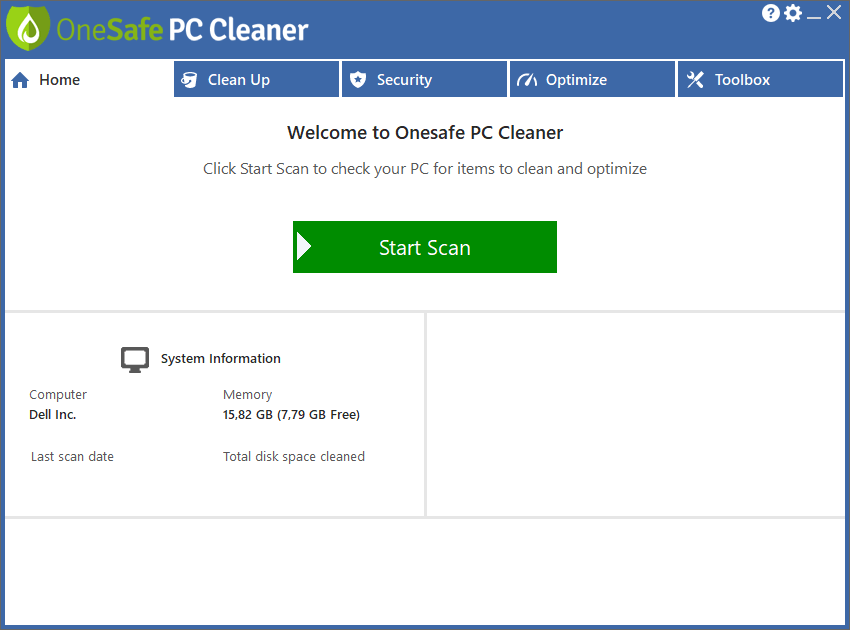The image size is (850, 630).
Task: Switch to the Home tab
Action: tap(89, 79)
